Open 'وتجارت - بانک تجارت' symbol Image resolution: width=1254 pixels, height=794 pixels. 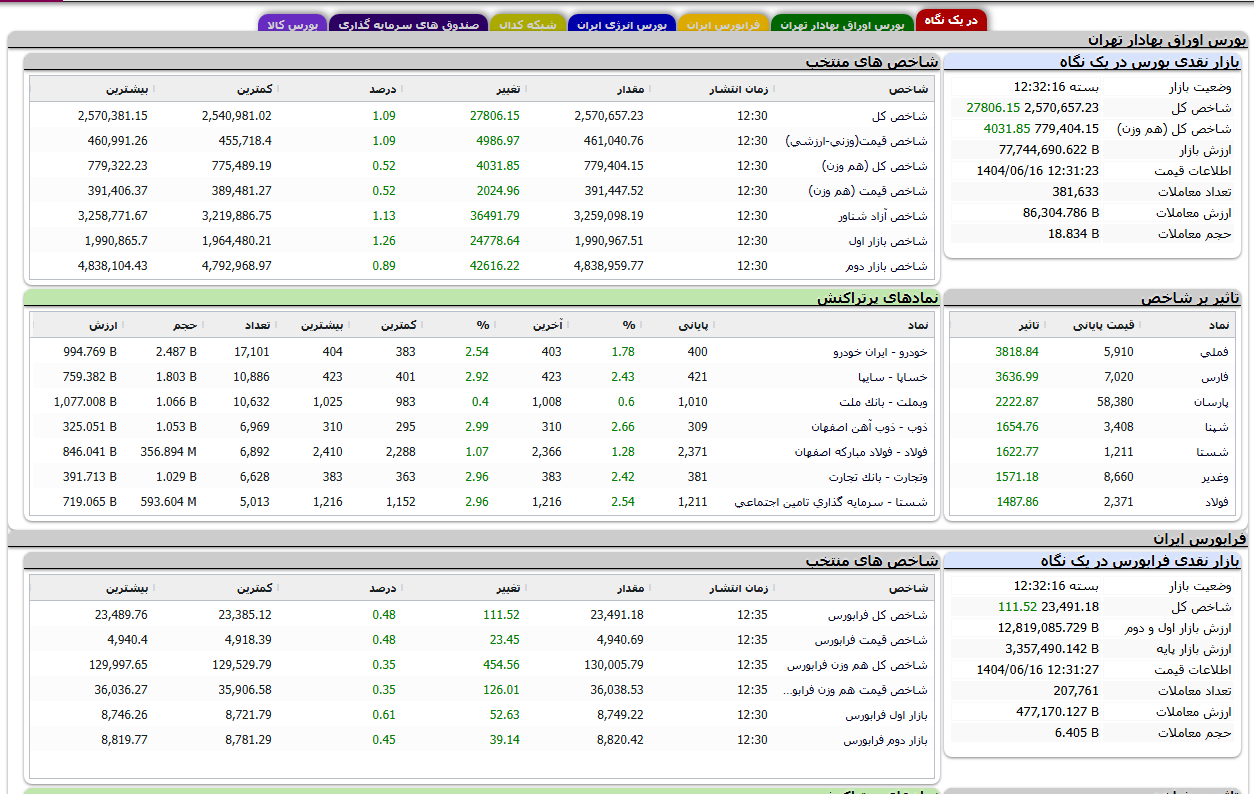pos(879,477)
